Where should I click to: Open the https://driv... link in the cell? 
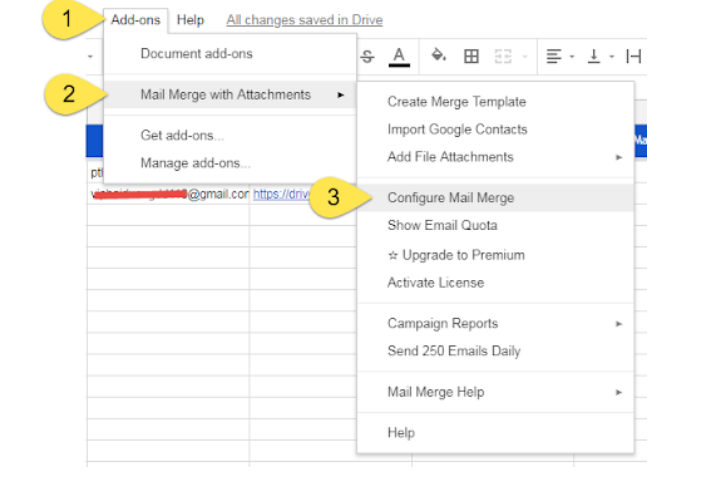(x=281, y=194)
